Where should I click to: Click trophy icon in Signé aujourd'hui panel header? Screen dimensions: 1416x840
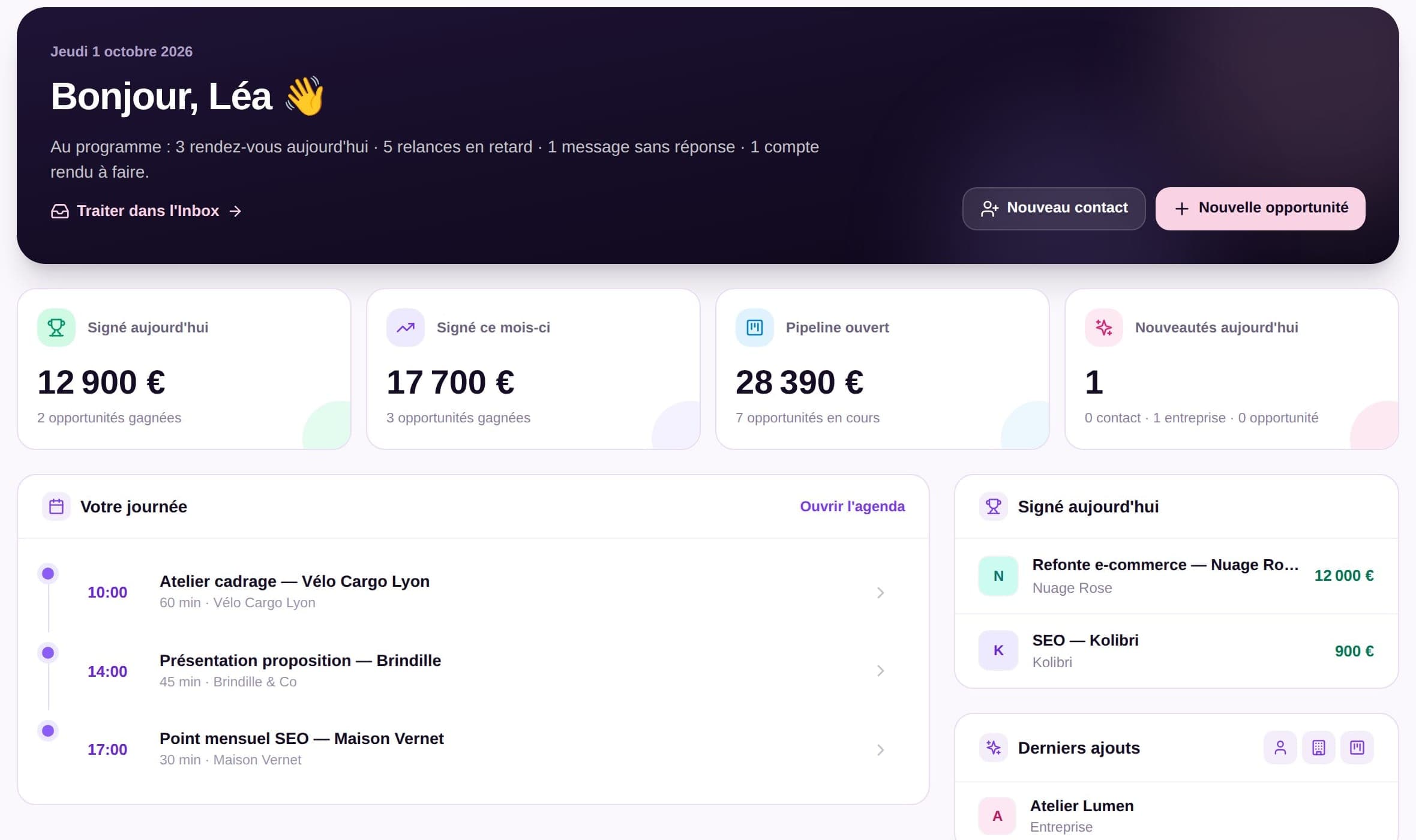click(994, 507)
